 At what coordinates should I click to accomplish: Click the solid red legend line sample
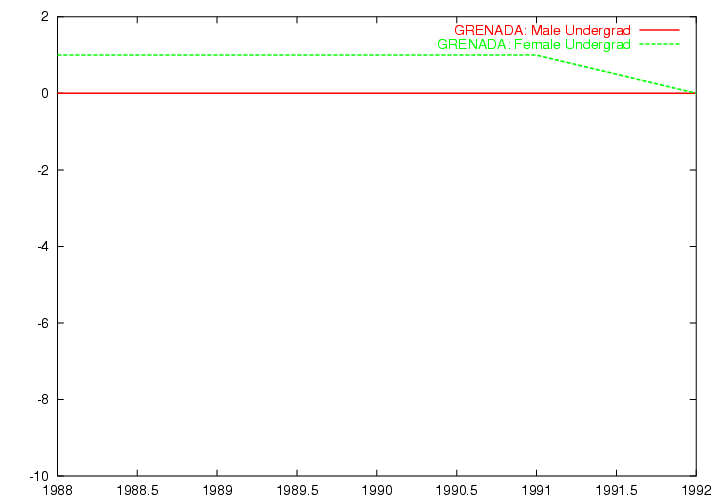(659, 30)
